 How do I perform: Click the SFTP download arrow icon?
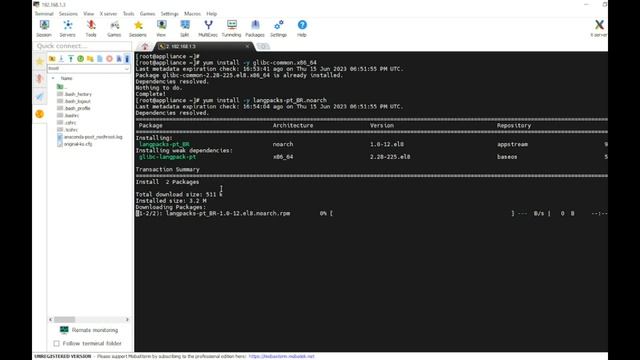[x=61, y=59]
